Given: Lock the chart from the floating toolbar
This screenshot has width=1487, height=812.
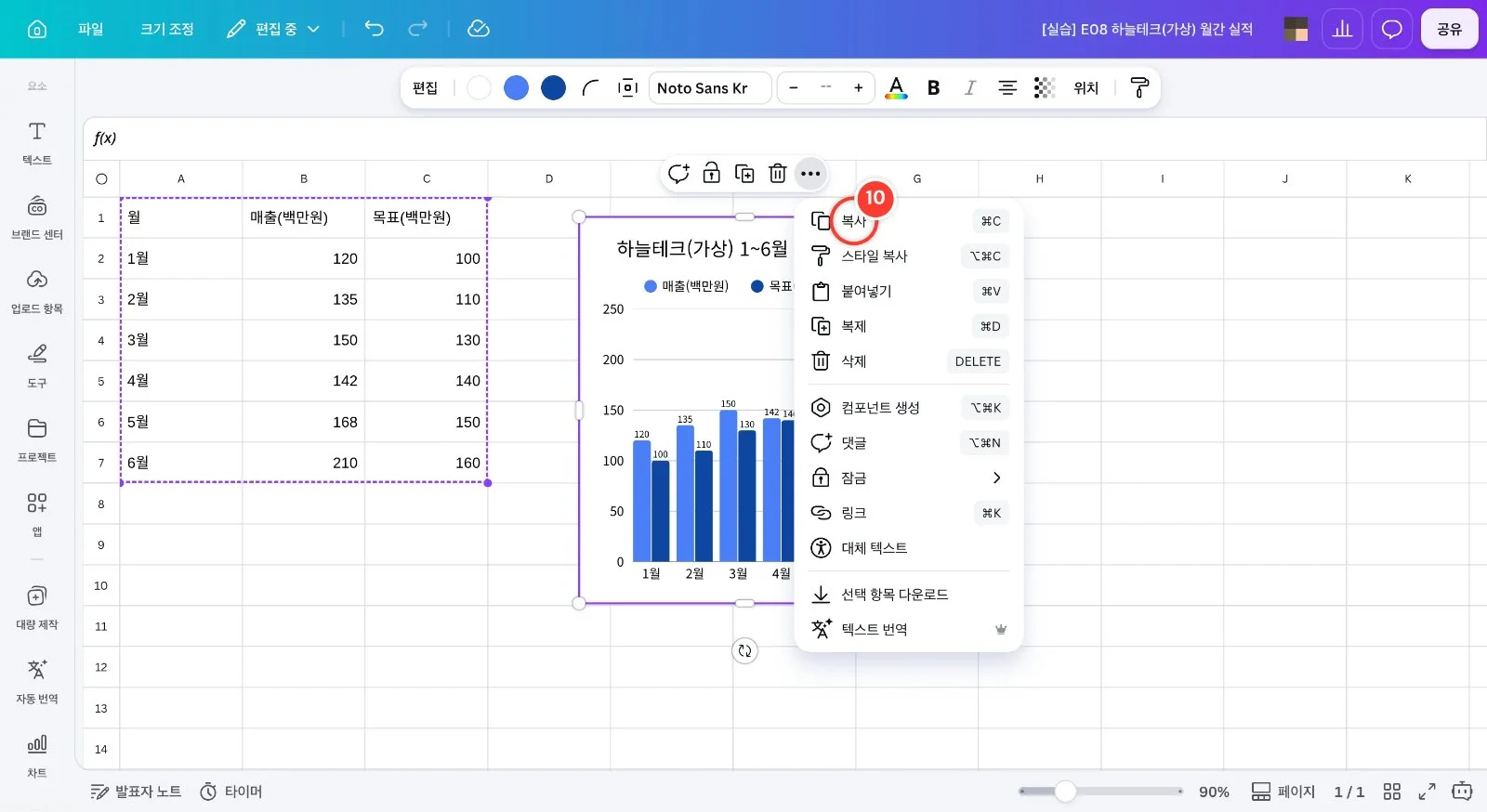Looking at the screenshot, I should click(712, 173).
